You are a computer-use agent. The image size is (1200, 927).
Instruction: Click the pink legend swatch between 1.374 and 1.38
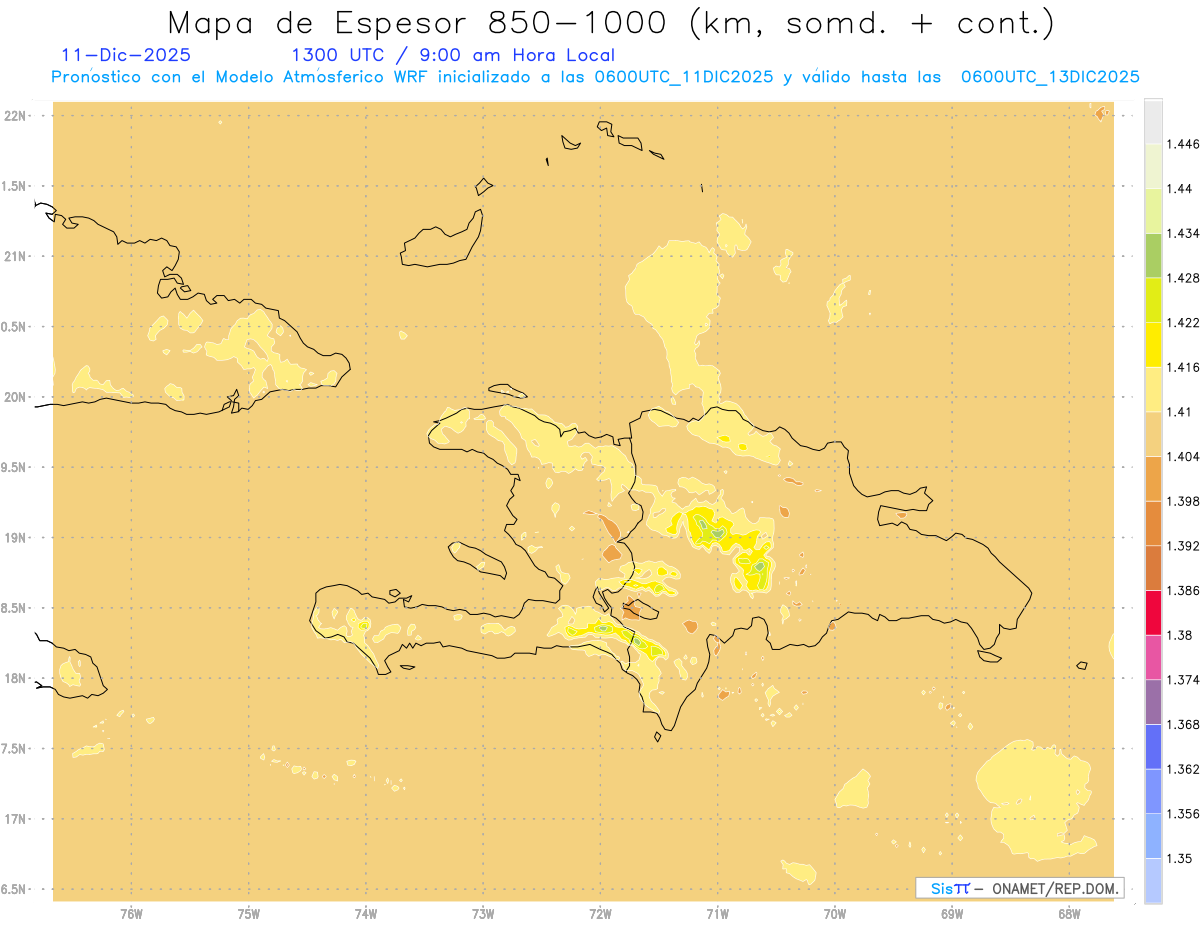(x=1153, y=657)
